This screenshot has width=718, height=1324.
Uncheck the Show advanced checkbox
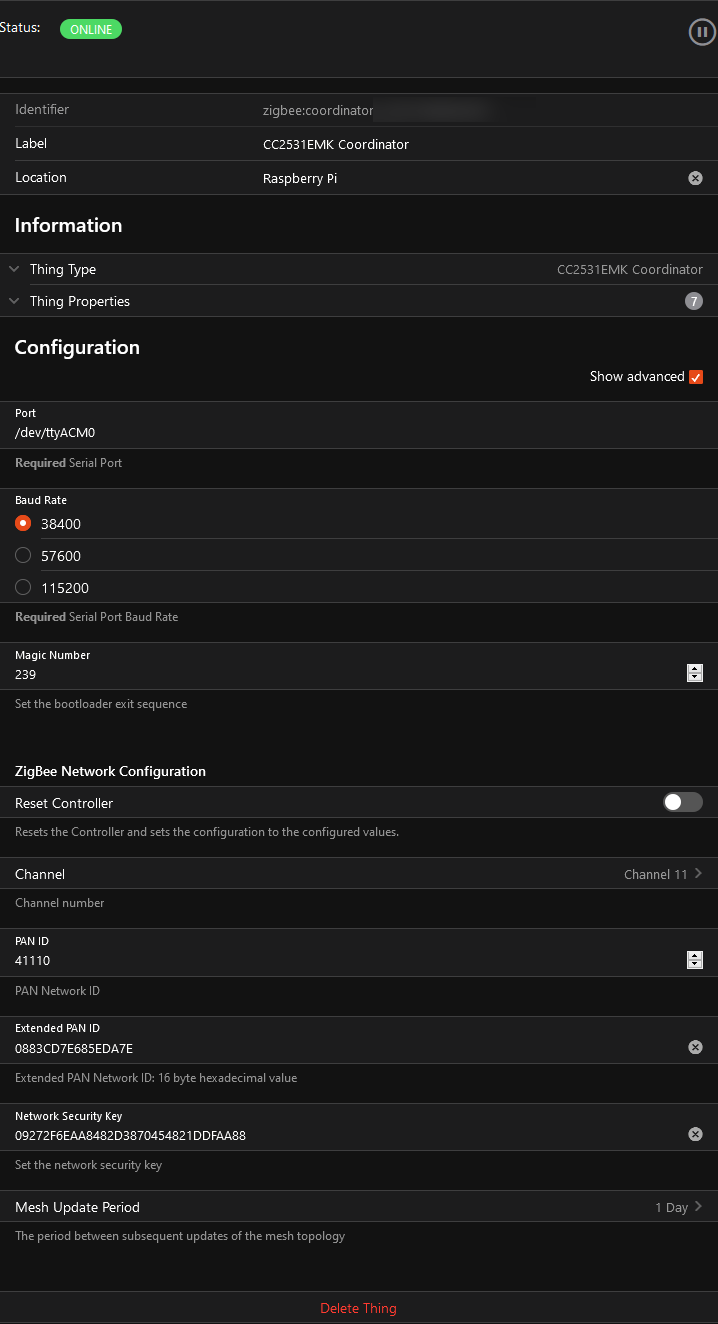click(696, 377)
